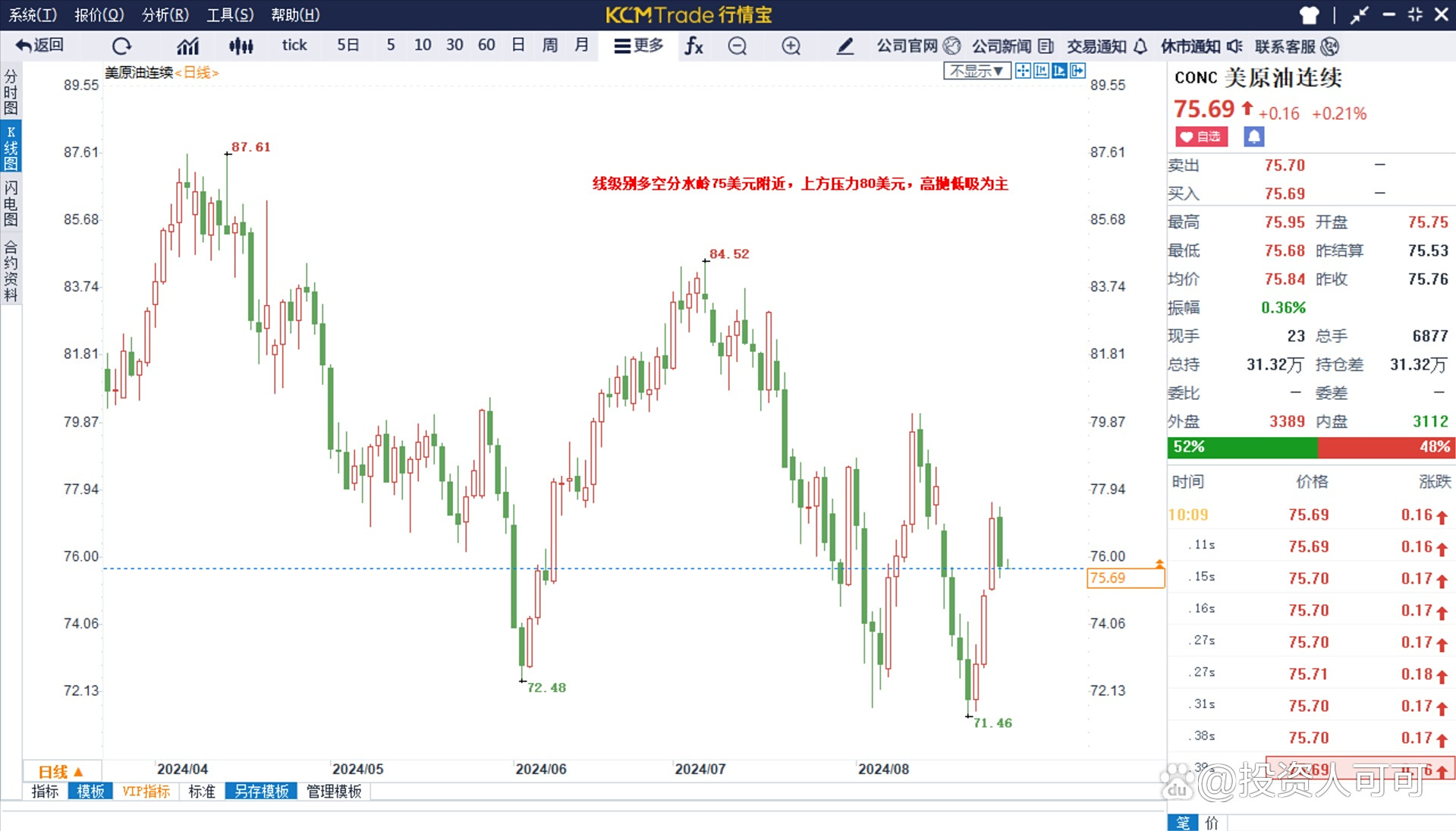Expand the 日线 period selector at bottom

pyautogui.click(x=61, y=771)
